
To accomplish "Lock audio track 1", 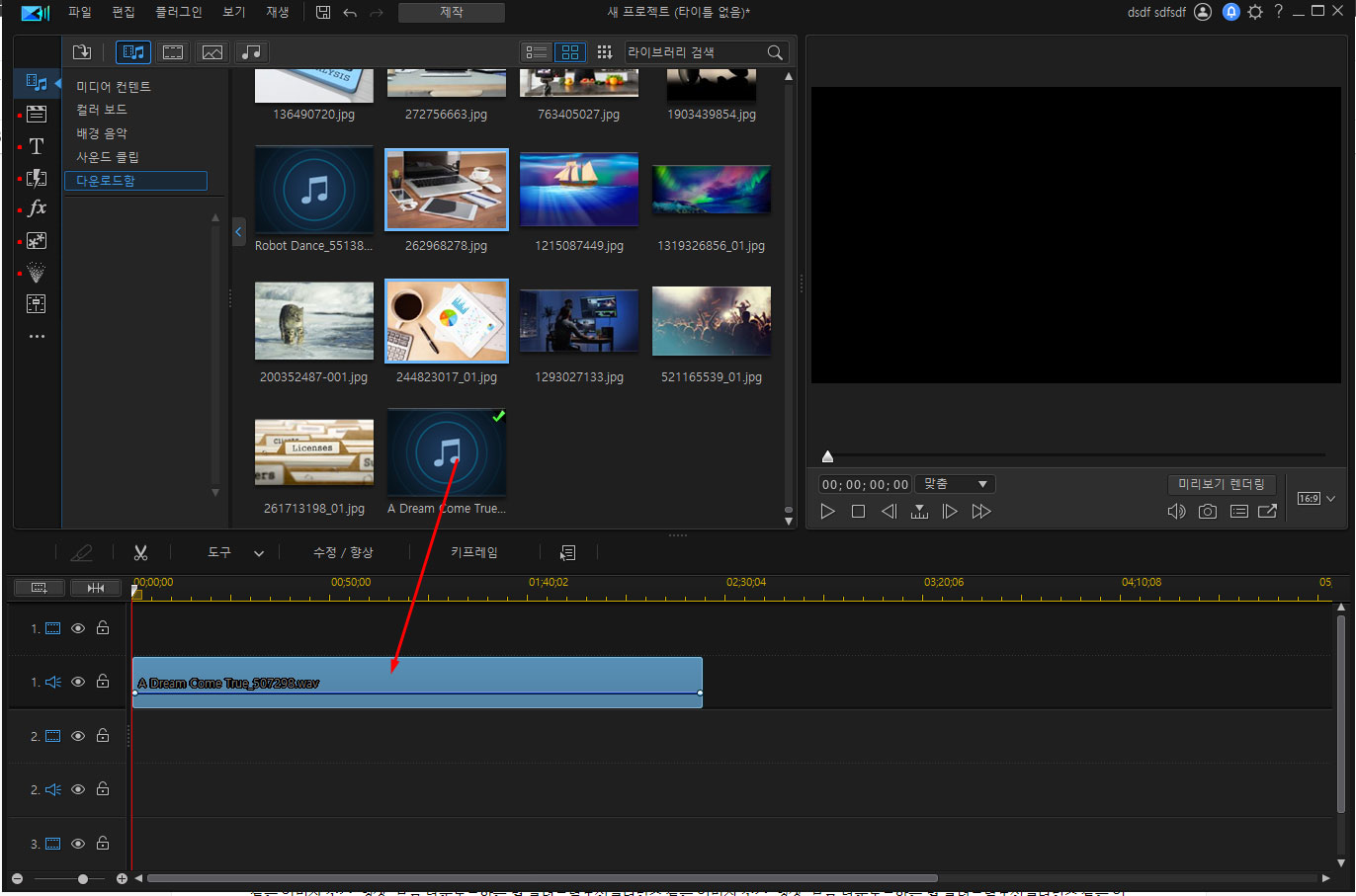I will 103,682.
